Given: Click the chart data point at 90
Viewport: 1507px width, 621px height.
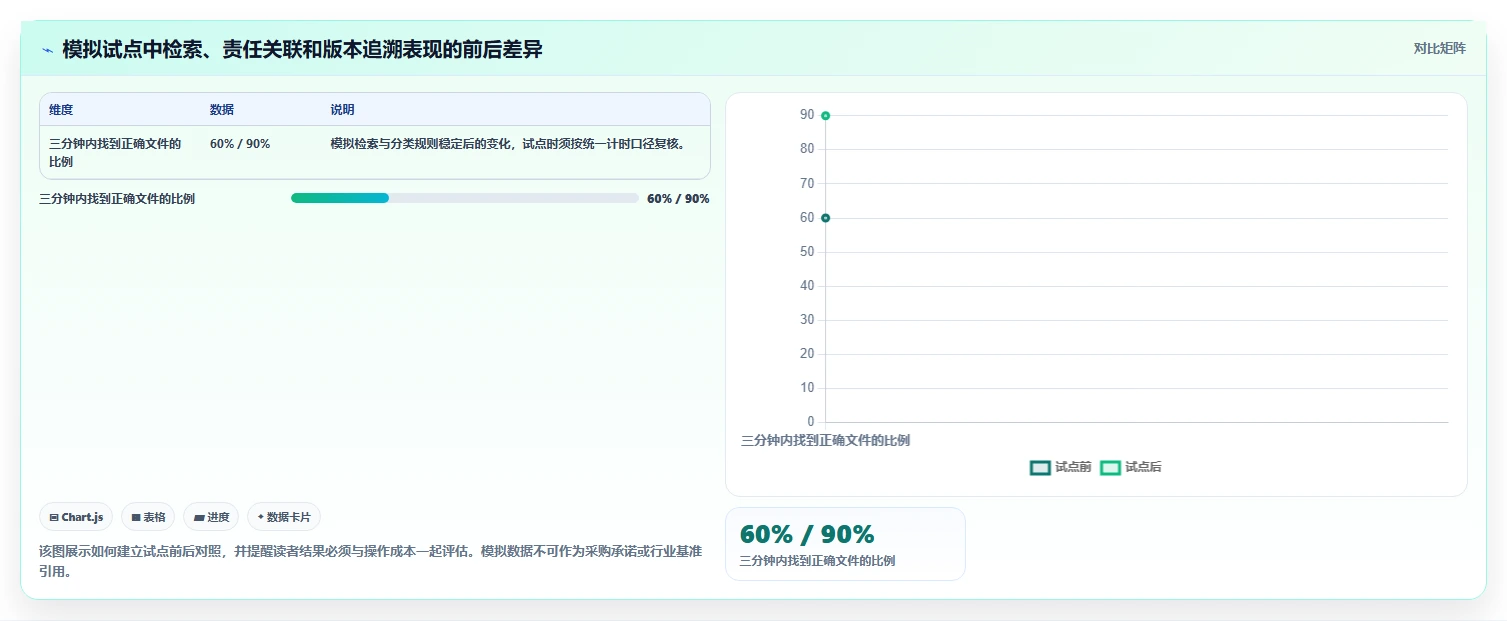Looking at the screenshot, I should coord(825,116).
